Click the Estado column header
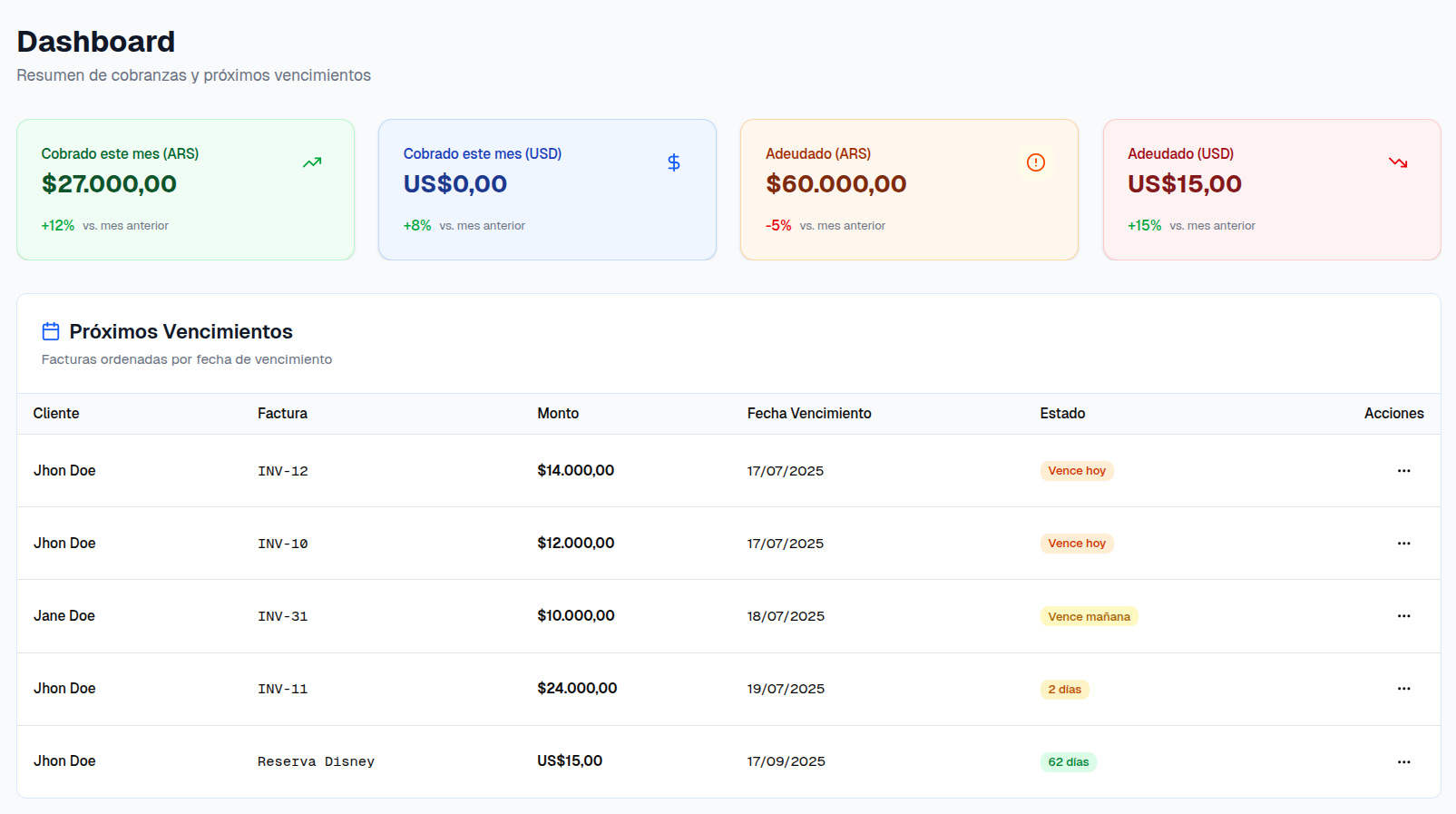Screen dimensions: 1456x814 1062,414
